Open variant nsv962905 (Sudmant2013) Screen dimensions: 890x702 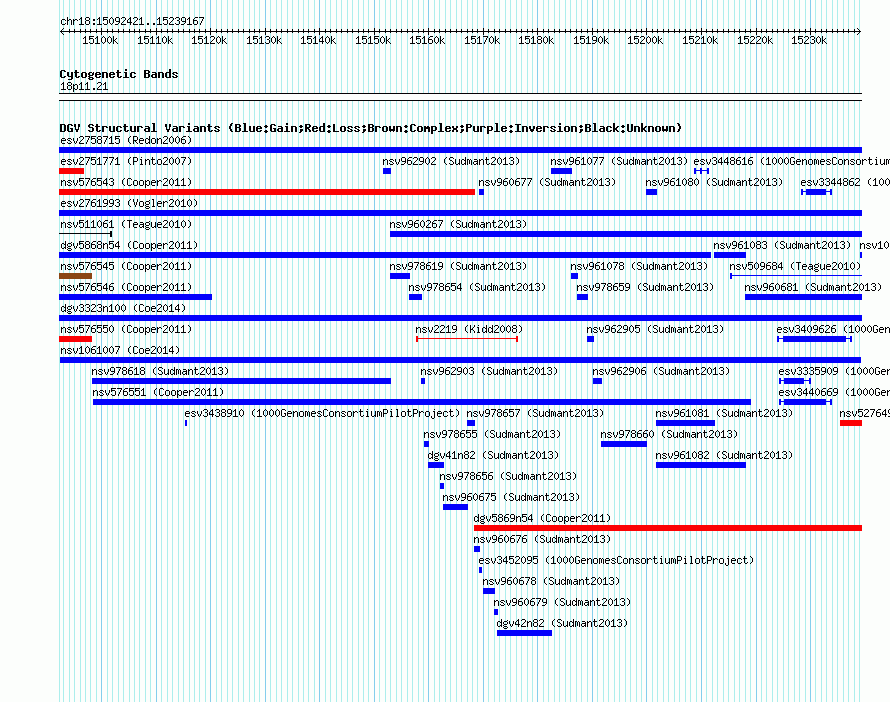pos(655,329)
